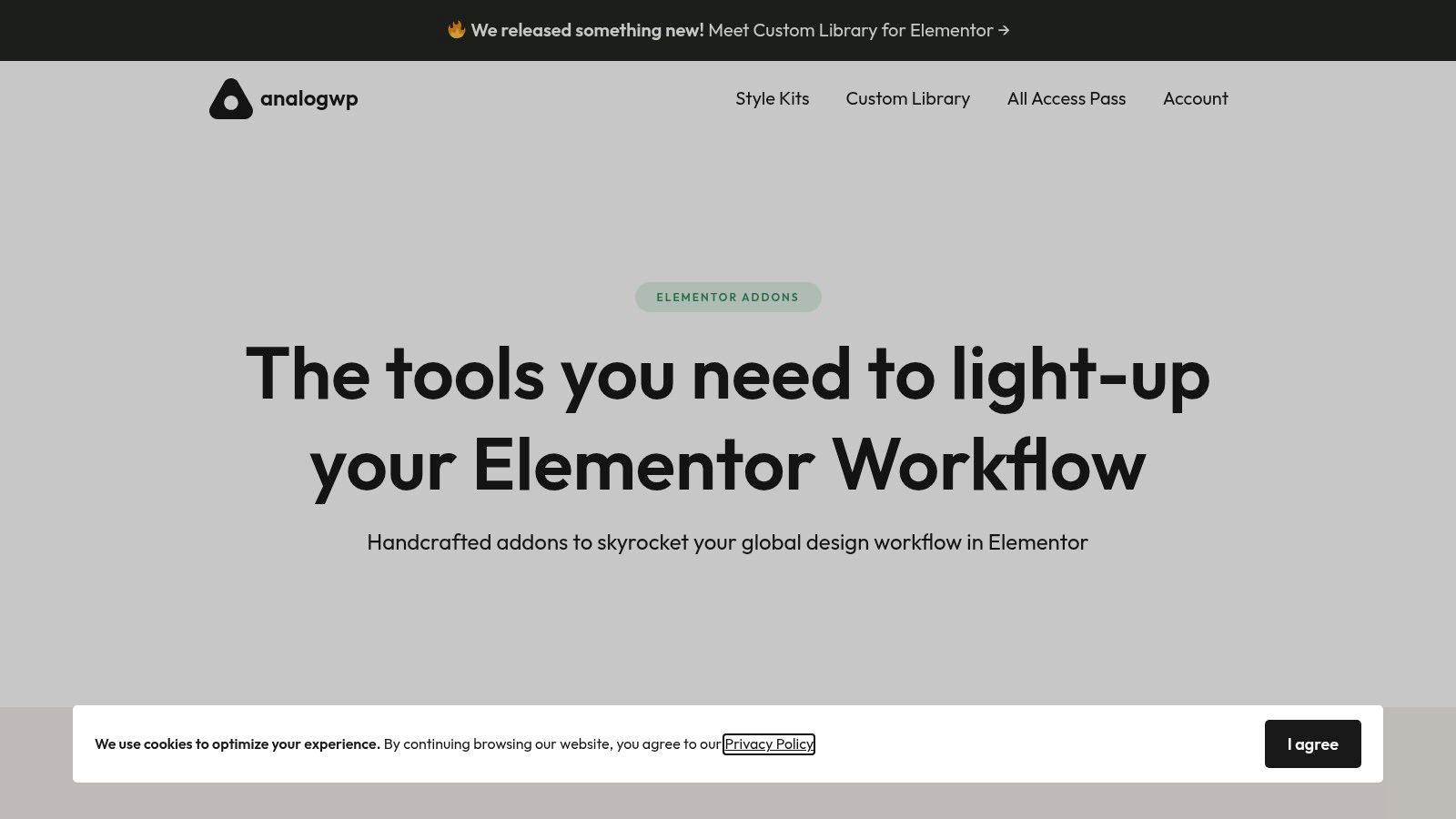The image size is (1456, 819).
Task: Click the analogwp triangle logo icon
Action: (231, 98)
